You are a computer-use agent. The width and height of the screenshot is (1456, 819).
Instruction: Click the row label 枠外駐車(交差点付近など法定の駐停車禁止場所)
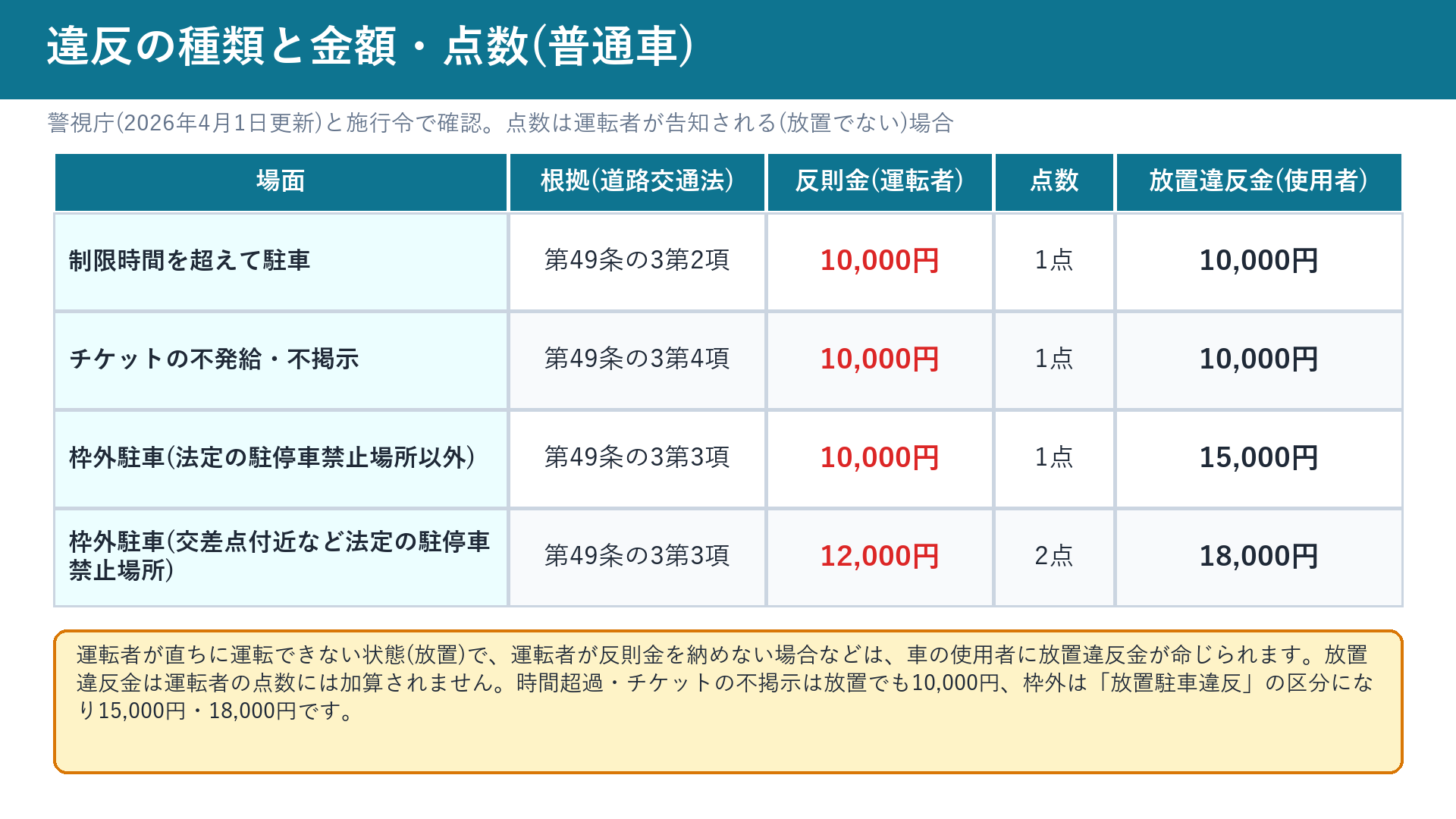(x=279, y=556)
